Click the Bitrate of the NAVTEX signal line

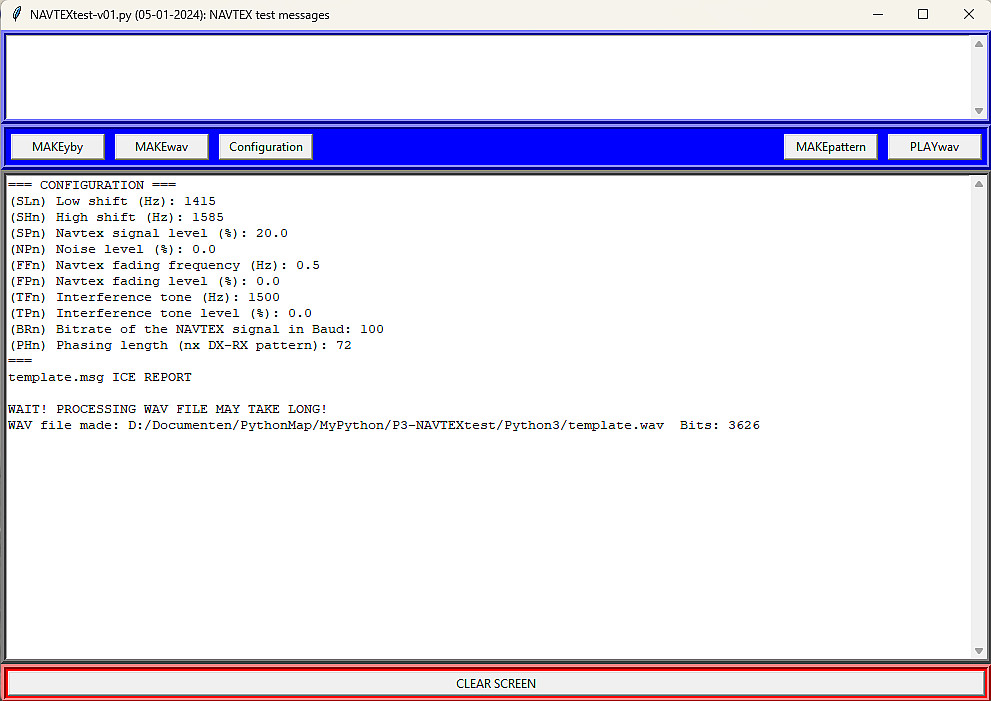196,329
